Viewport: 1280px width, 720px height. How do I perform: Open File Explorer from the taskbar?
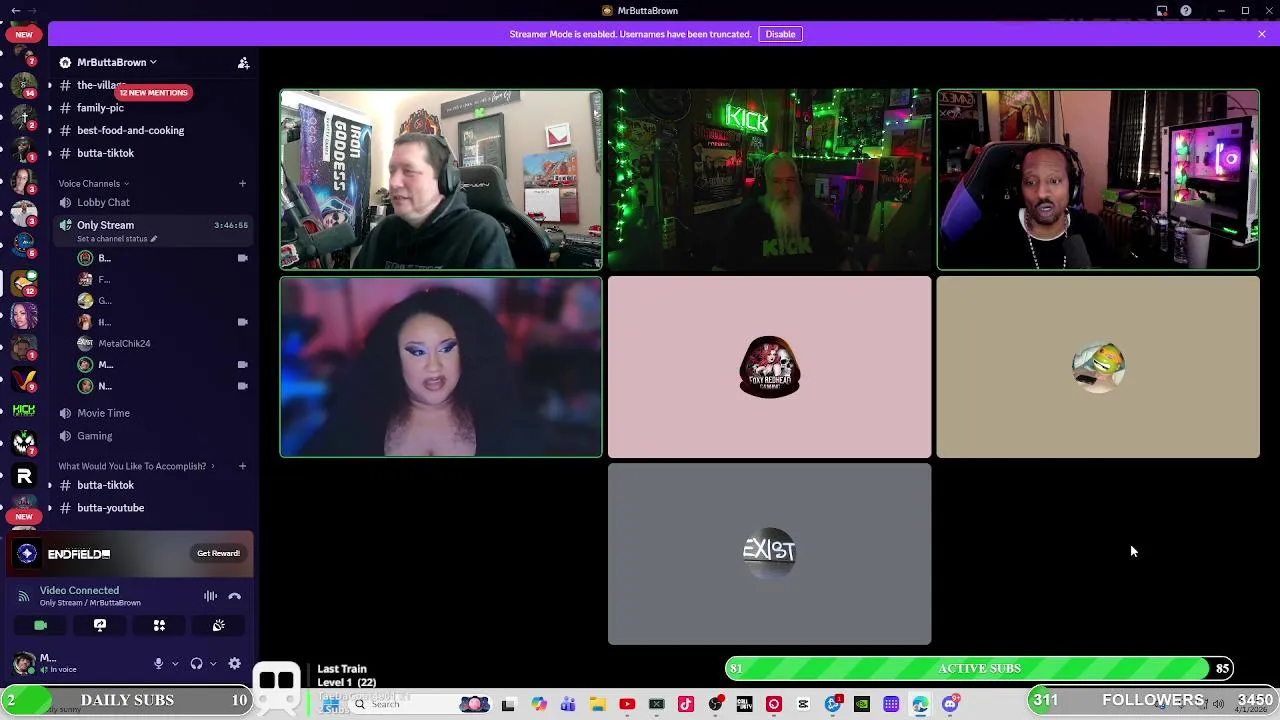[597, 705]
